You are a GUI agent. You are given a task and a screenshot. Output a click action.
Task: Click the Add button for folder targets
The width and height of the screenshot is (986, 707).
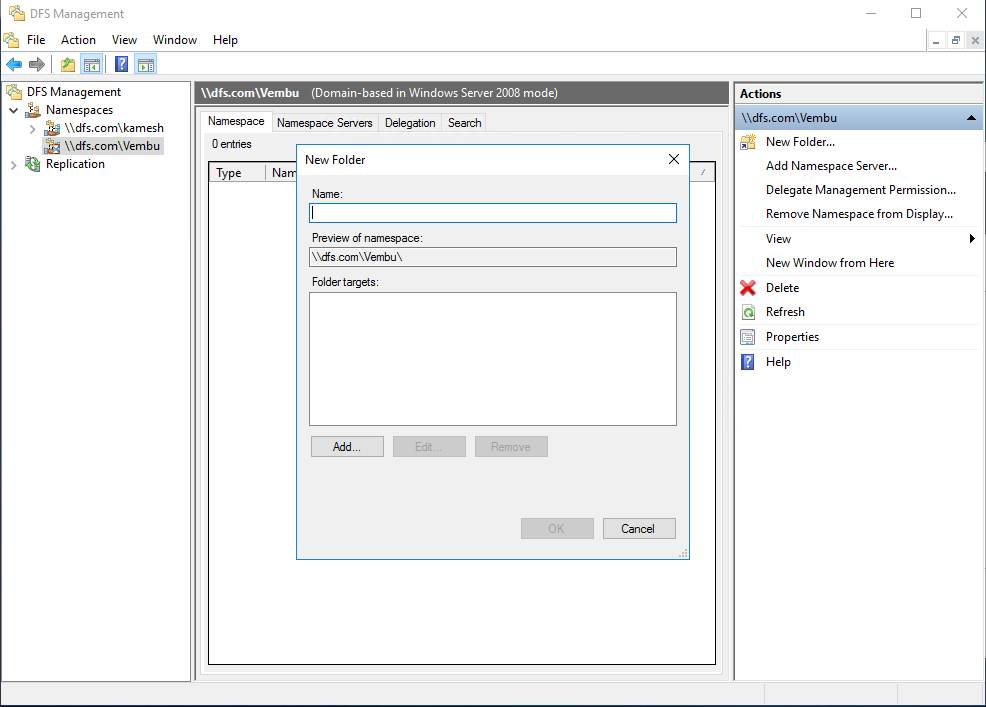pyautogui.click(x=347, y=446)
